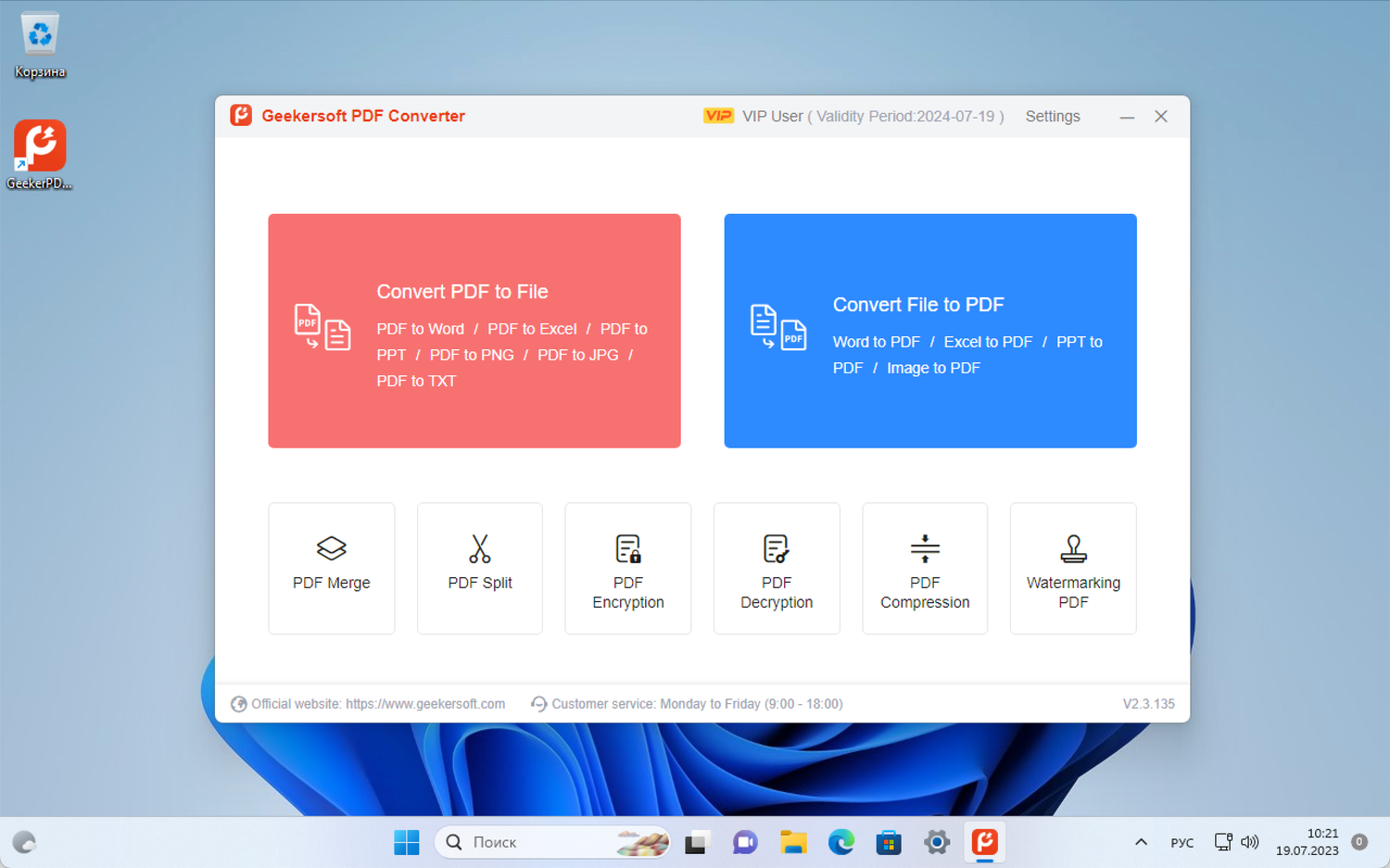The height and width of the screenshot is (868, 1390).
Task: Click the Geekersoft PDF Converter taskbar icon
Action: coord(984,842)
